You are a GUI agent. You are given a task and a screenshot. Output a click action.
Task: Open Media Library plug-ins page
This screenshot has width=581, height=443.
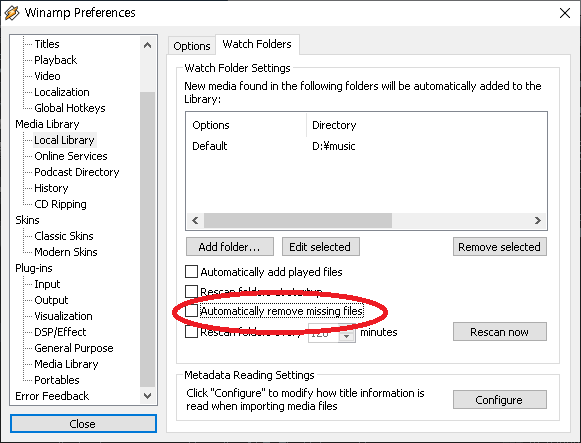(66, 364)
